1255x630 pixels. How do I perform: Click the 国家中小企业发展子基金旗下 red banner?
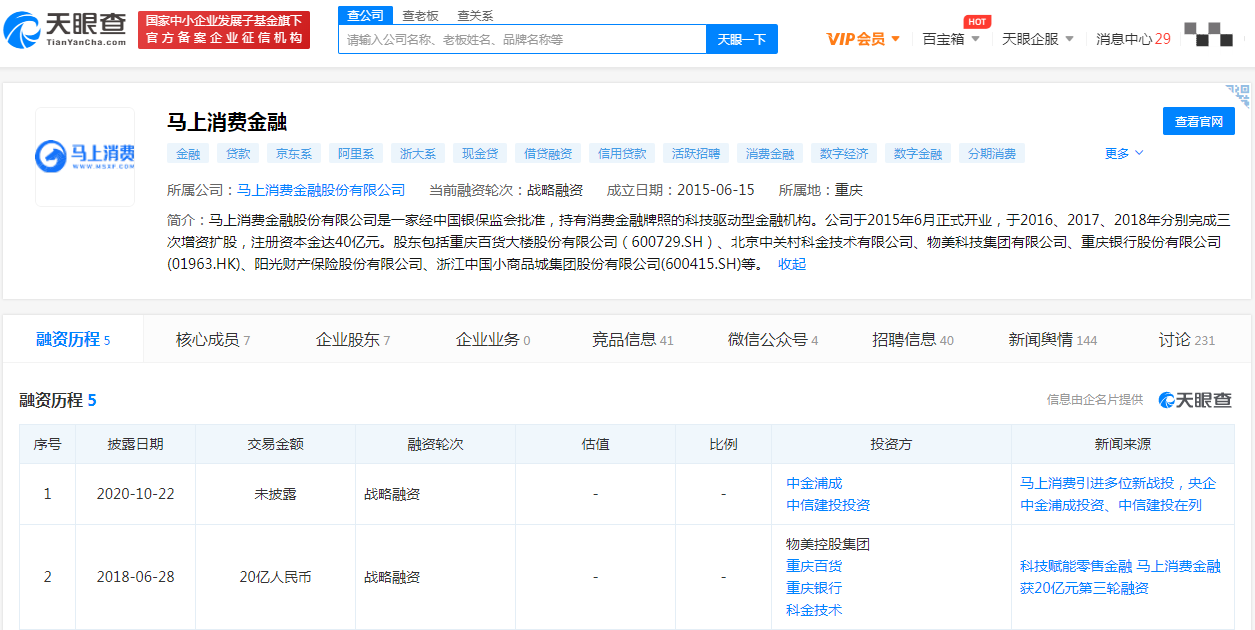(224, 30)
